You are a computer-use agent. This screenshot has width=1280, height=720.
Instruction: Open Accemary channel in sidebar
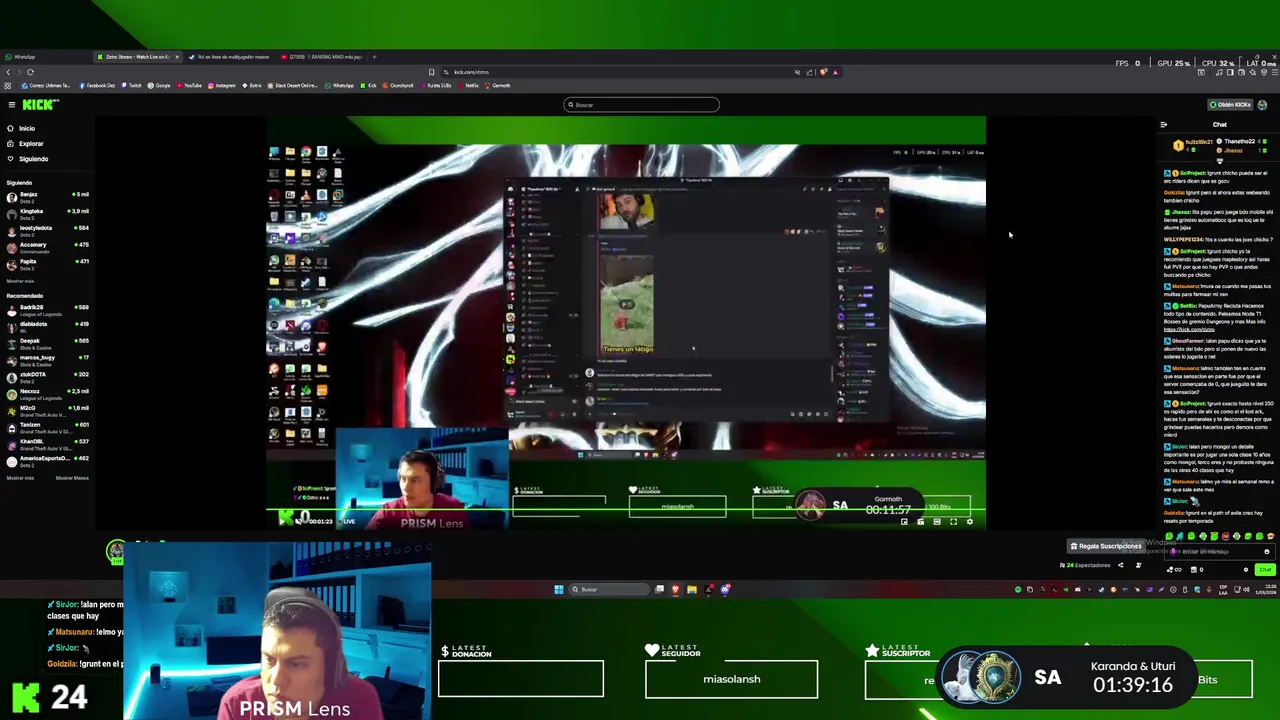(46, 246)
